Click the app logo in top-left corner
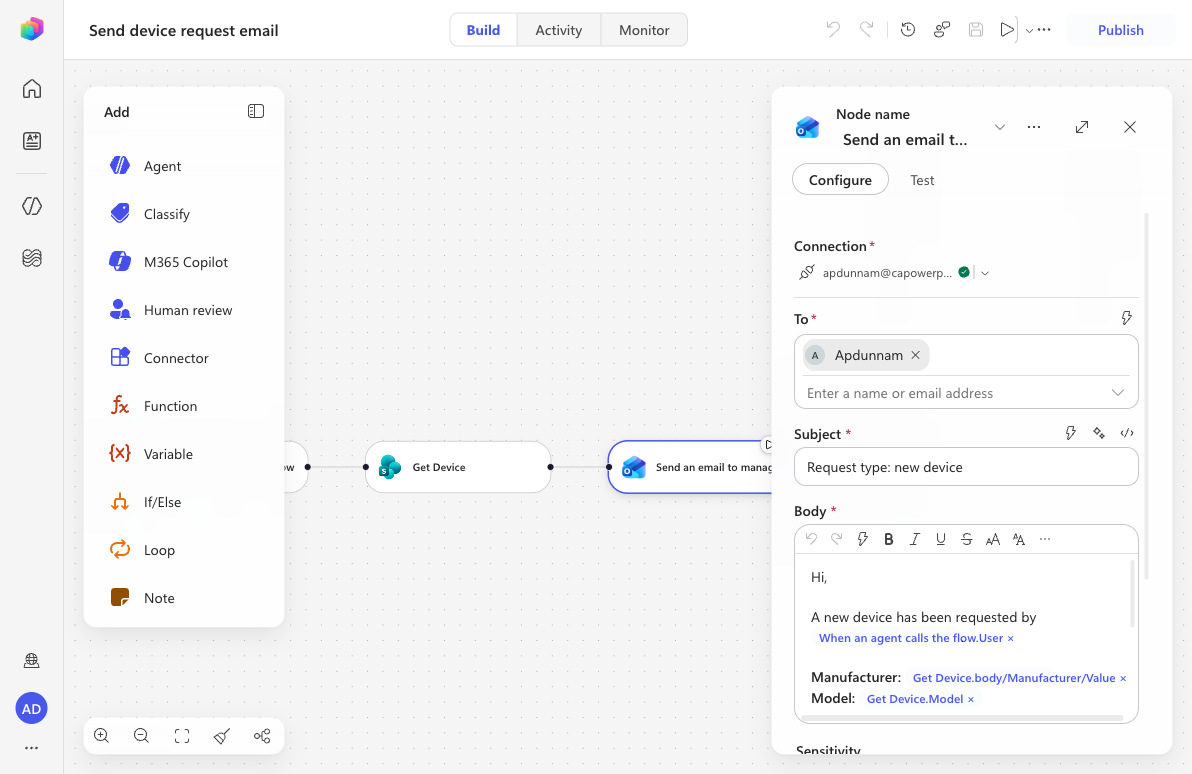 point(32,29)
